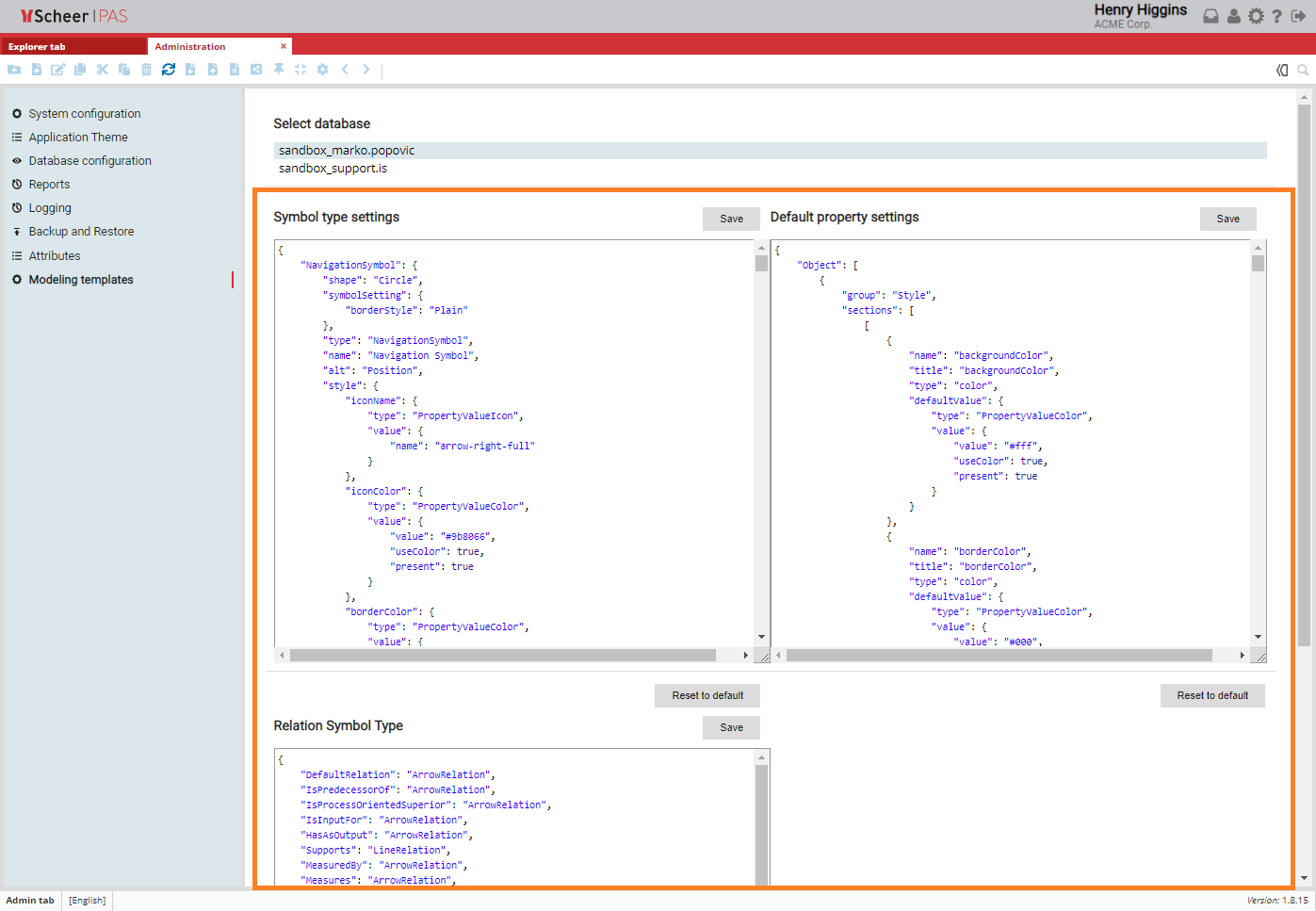Log out using the exit arrow icon

point(1298,16)
